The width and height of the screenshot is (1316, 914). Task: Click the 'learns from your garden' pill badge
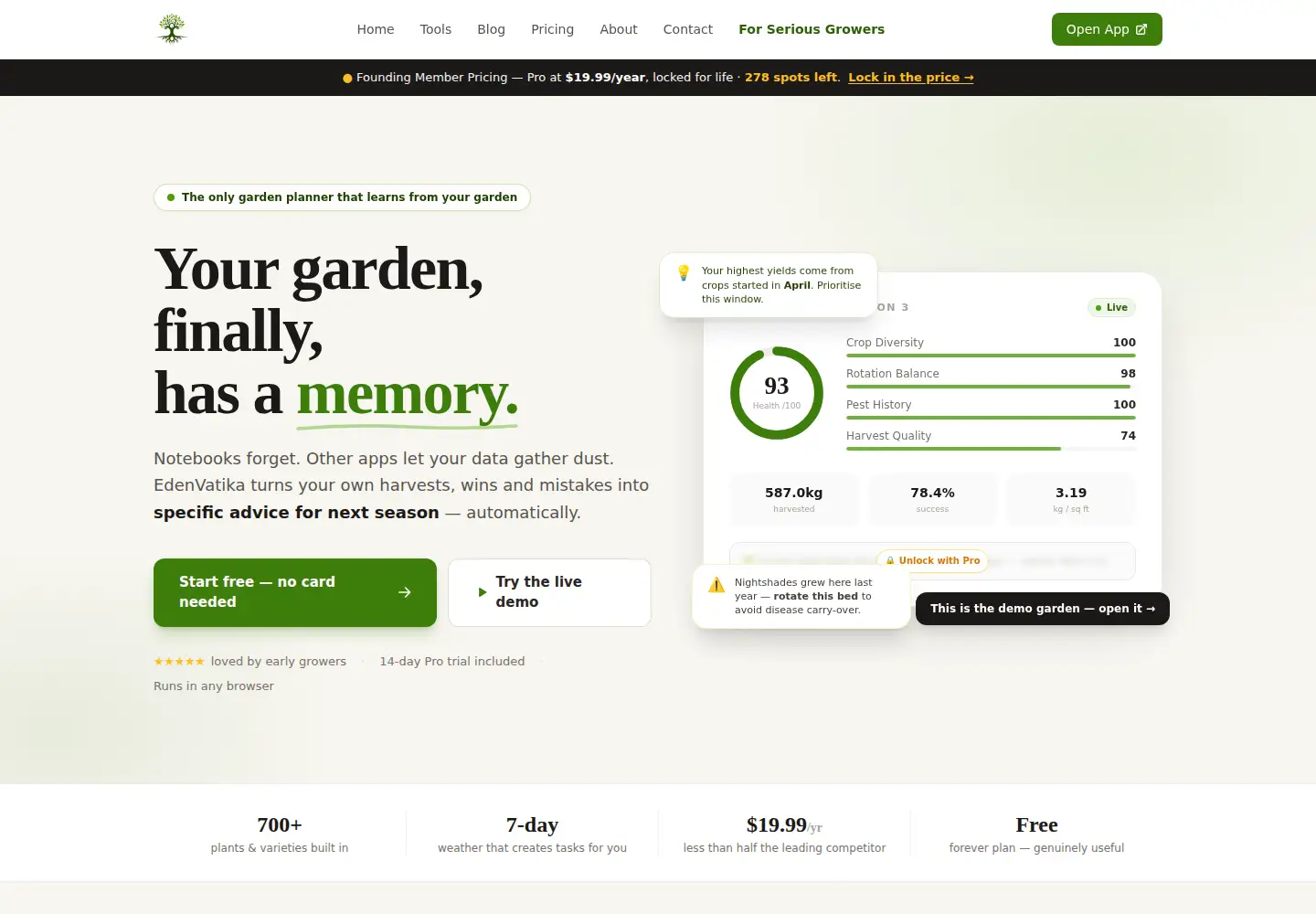tap(342, 197)
